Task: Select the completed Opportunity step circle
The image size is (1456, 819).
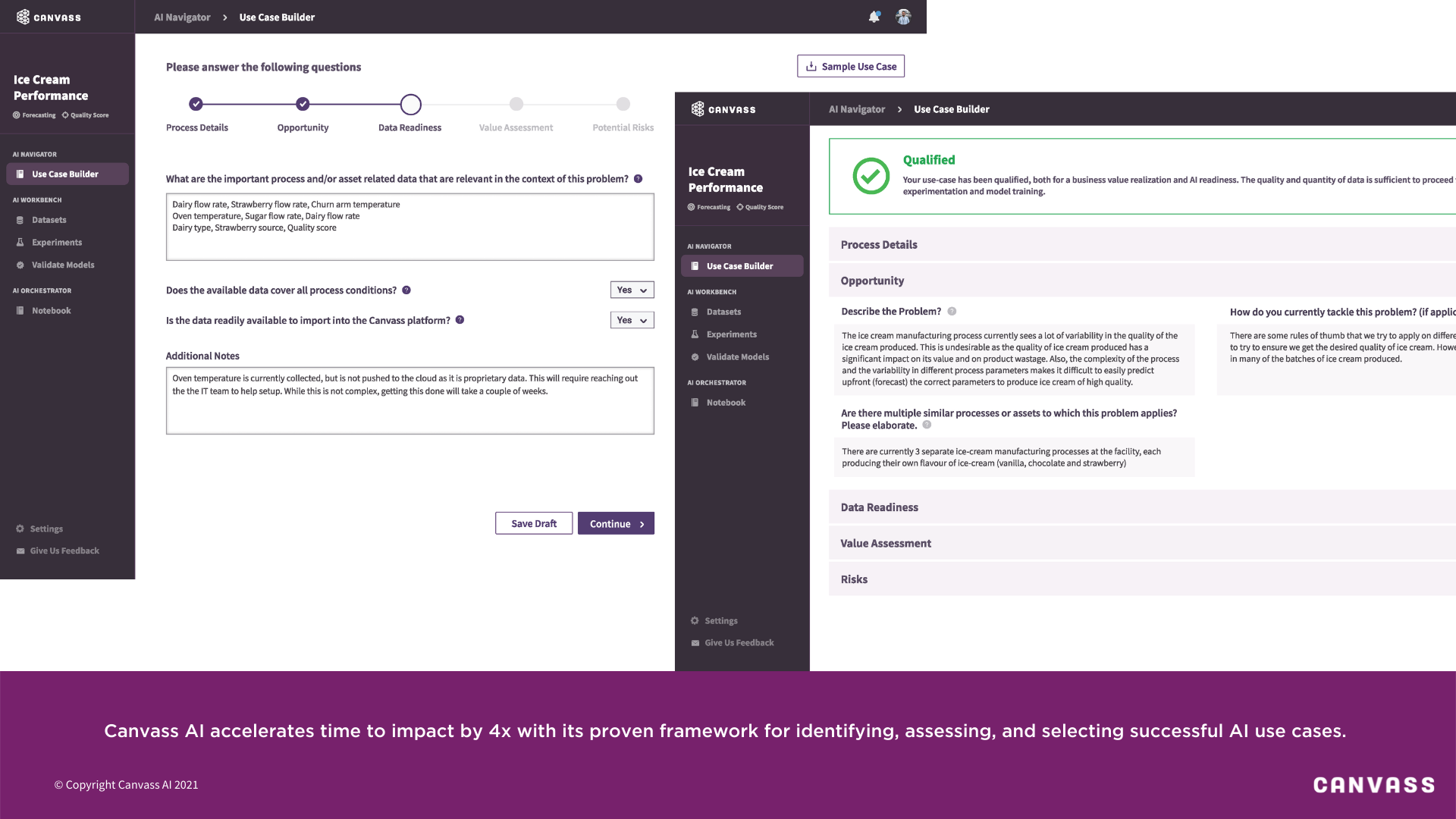Action: click(x=303, y=104)
